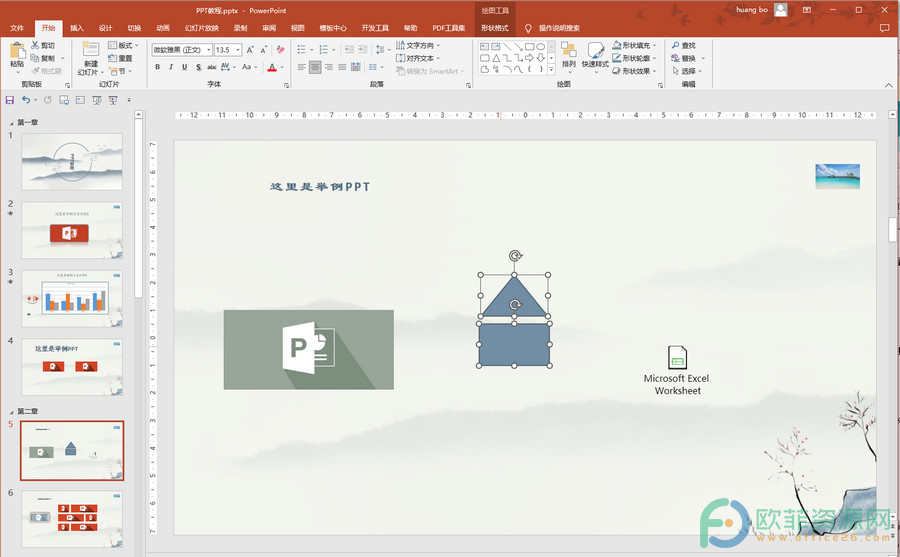Image resolution: width=900 pixels, height=557 pixels.
Task: Align text right in the paragraph group
Action: point(328,67)
